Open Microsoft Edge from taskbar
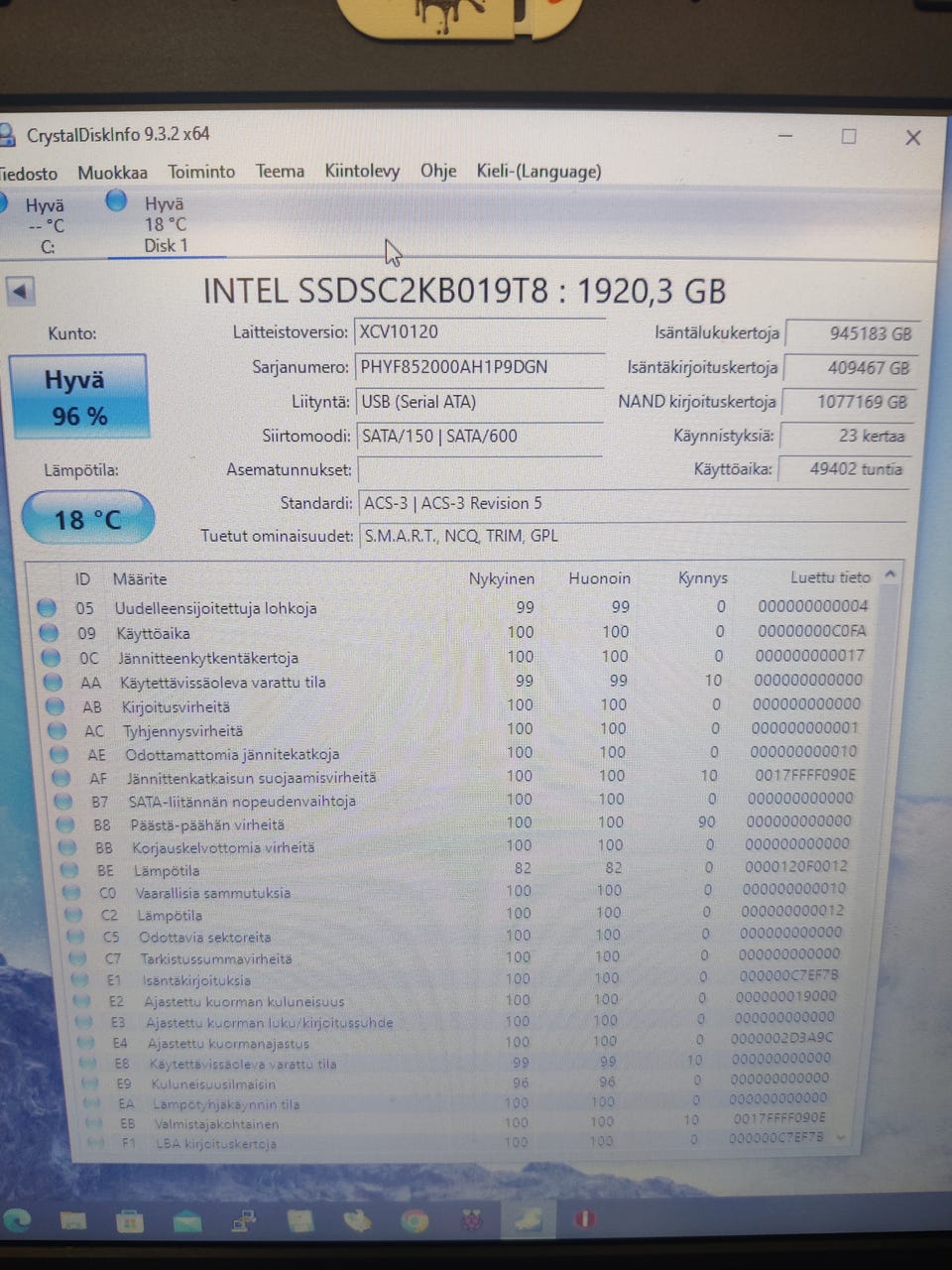952x1270 pixels. [x=16, y=1219]
